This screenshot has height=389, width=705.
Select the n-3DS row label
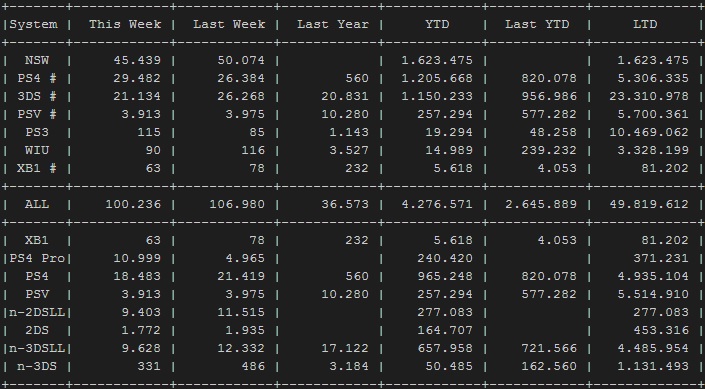point(37,366)
